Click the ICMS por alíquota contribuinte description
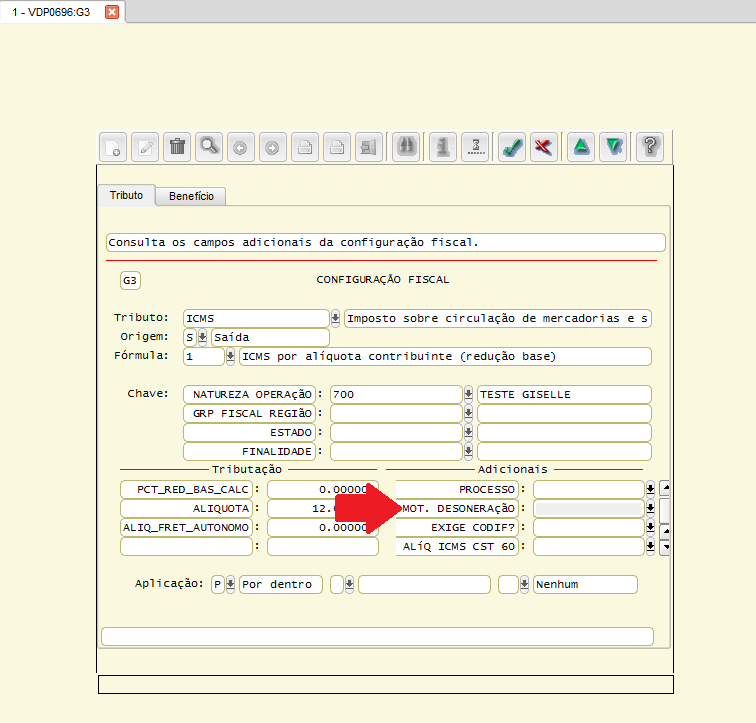Viewport: 756px width, 723px height. (x=445, y=357)
